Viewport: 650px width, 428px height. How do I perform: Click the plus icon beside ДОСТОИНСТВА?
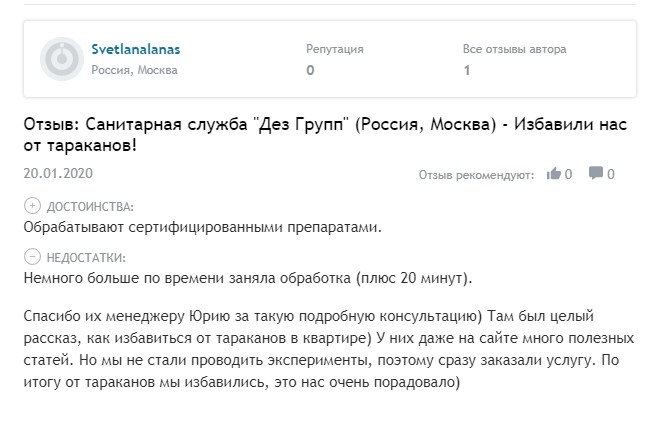click(x=32, y=206)
